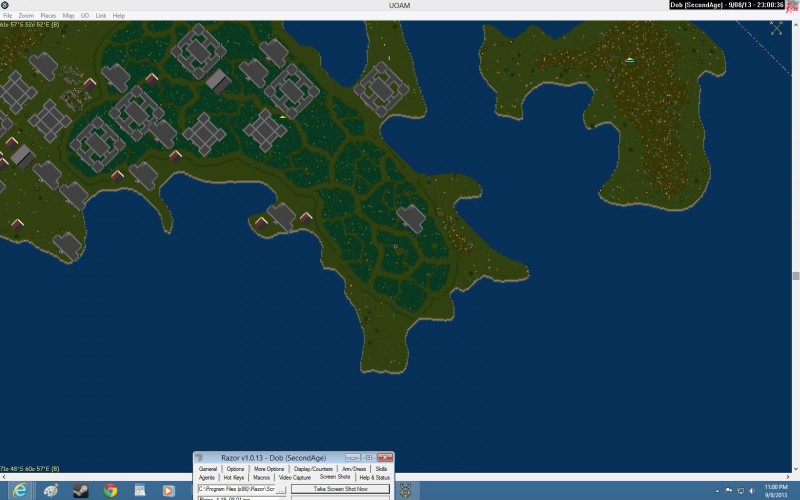Click the vertical scrollbar down arrow
800x500 pixels.
tap(795, 468)
